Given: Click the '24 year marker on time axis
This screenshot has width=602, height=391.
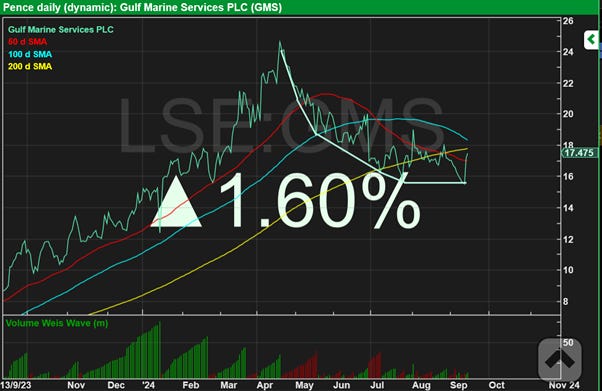Looking at the screenshot, I should tap(148, 385).
